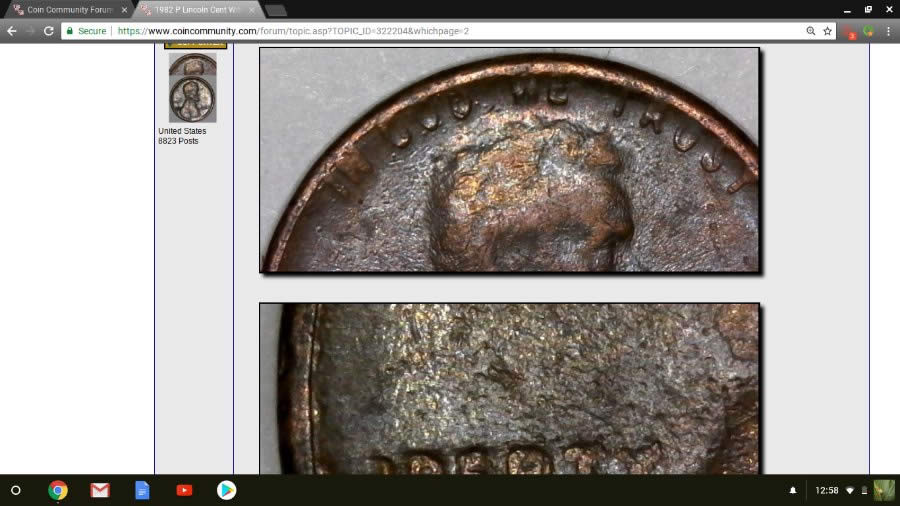Open the launcher circle button
This screenshot has width=900, height=506.
(x=16, y=491)
